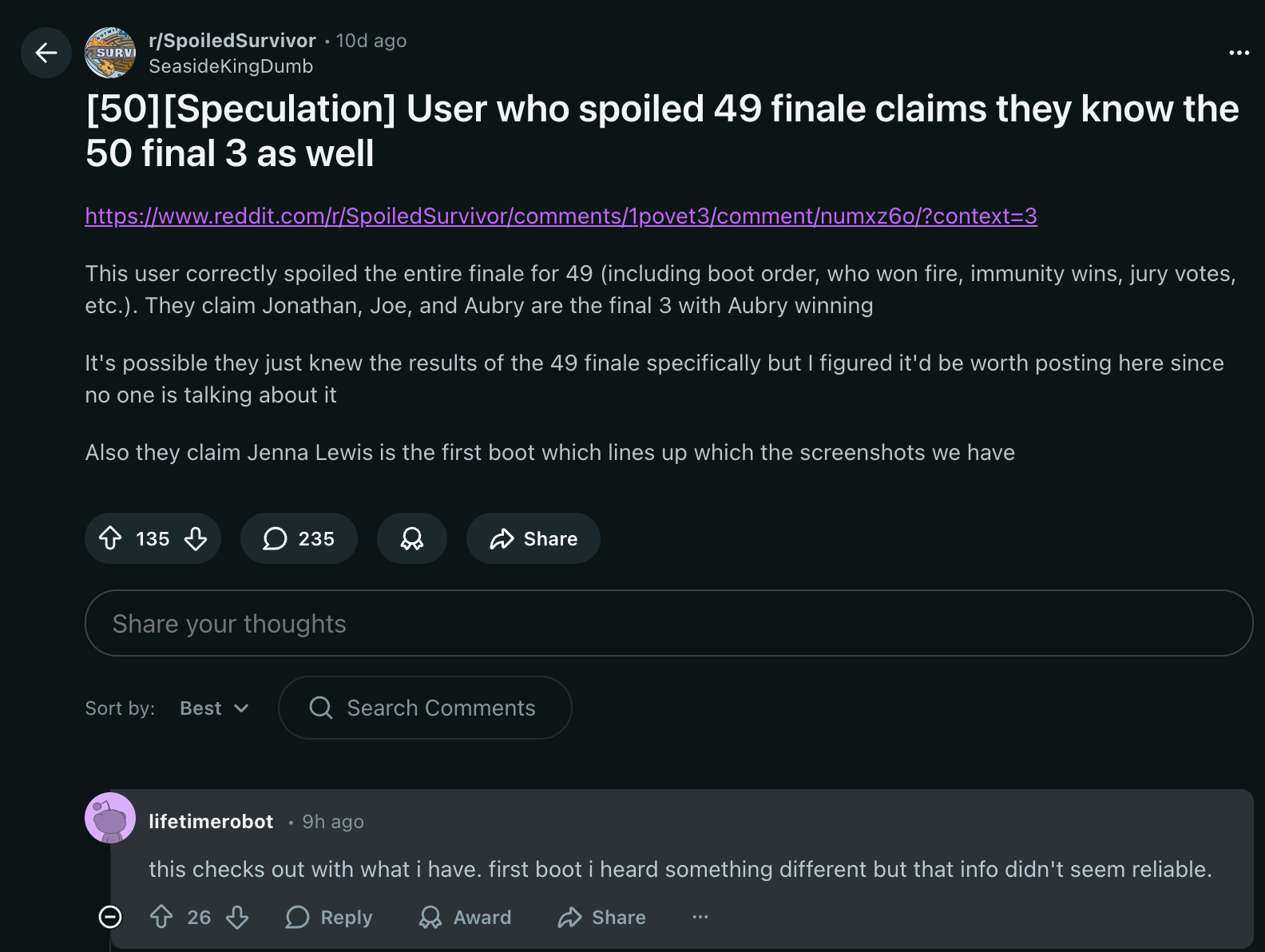Collapse the lifetimerobot comment thread
Screen dimensions: 1265x952
click(x=110, y=917)
